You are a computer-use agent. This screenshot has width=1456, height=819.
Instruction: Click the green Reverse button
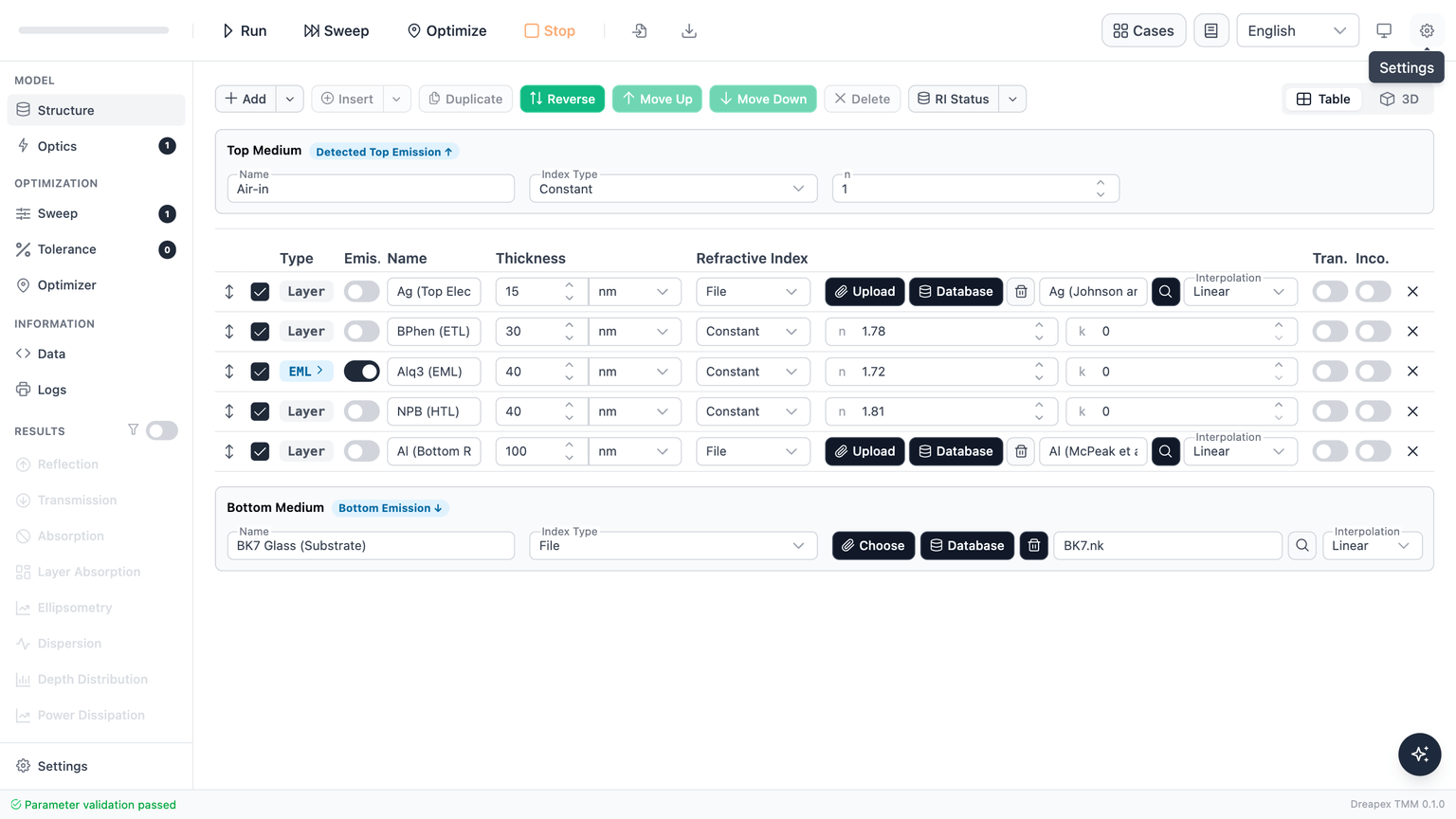point(562,99)
